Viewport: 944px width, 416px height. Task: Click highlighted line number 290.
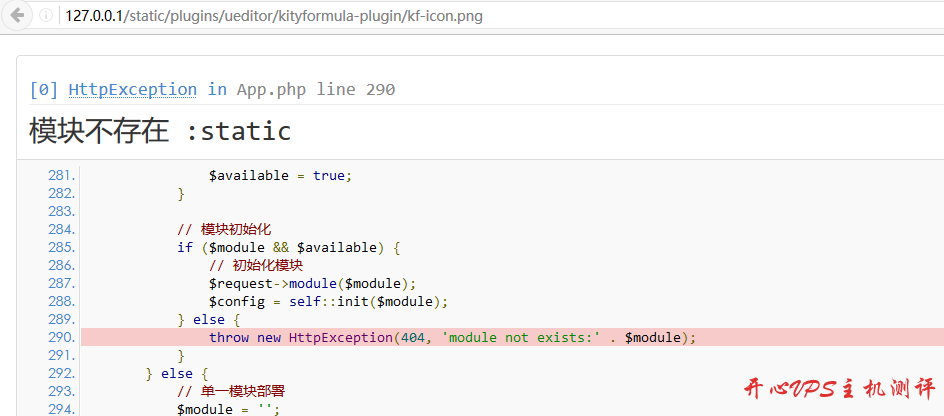click(62, 338)
